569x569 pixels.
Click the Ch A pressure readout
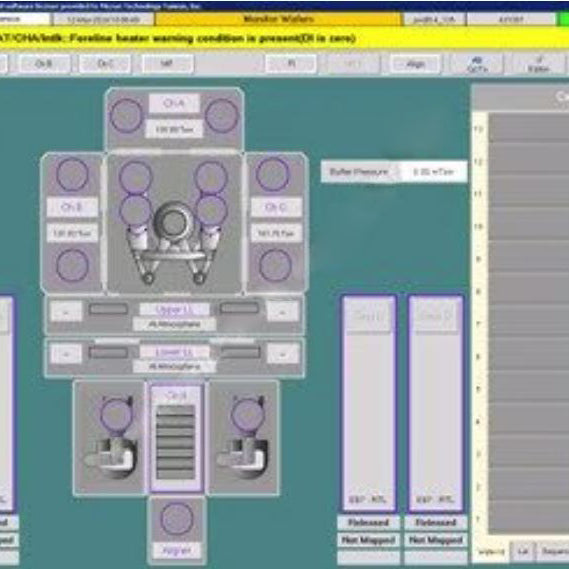point(174,129)
